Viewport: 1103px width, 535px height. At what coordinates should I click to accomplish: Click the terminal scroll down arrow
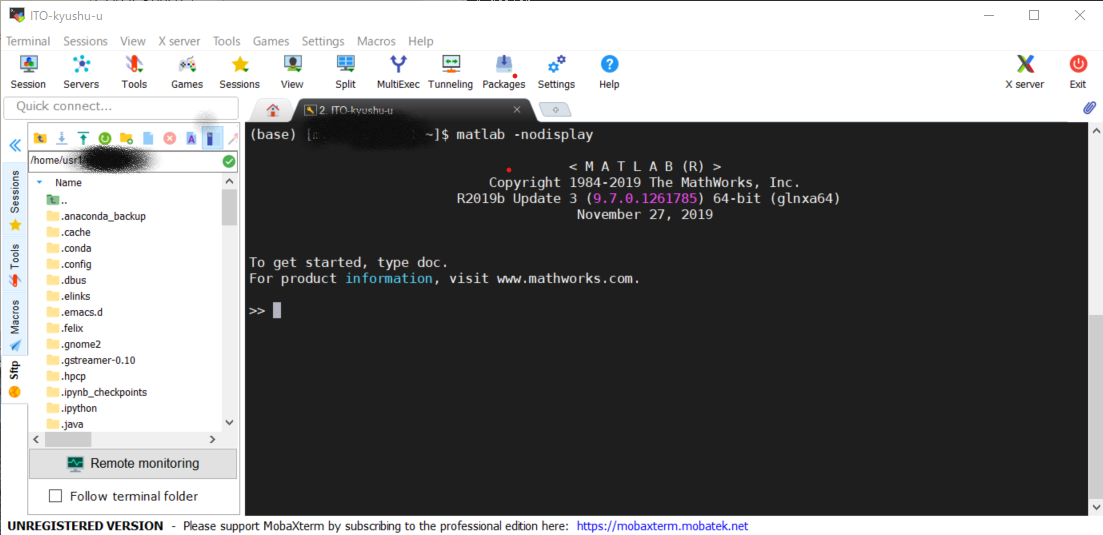[1094, 507]
